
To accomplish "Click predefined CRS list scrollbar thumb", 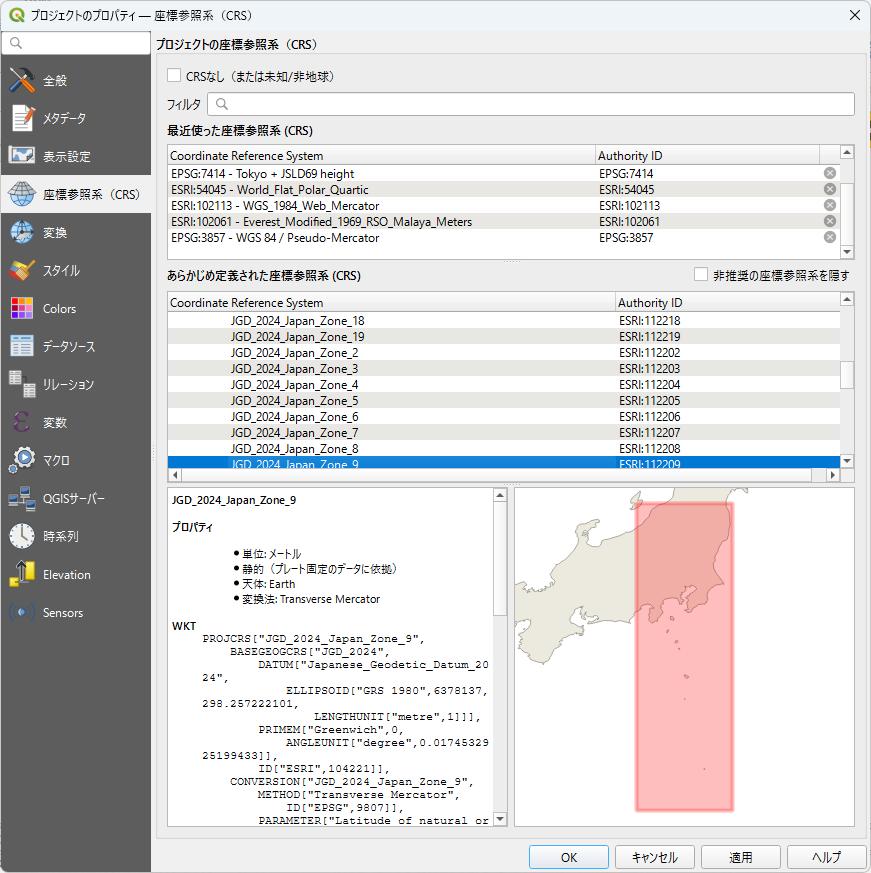I will 847,375.
